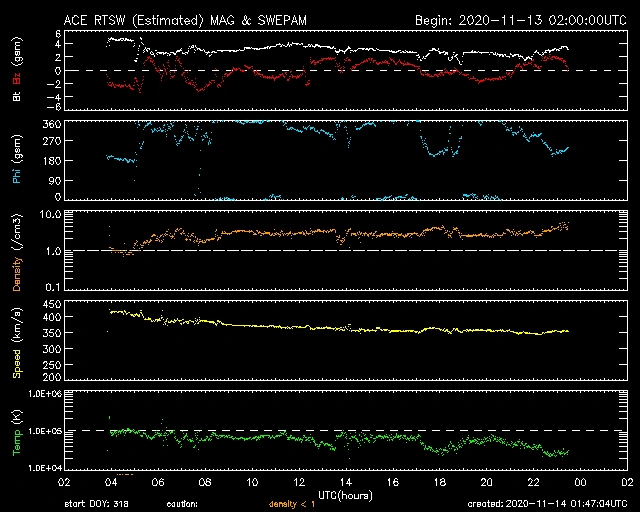The width and height of the screenshot is (640, 512).
Task: Click the "04" hour tick label
Action: [x=111, y=482]
